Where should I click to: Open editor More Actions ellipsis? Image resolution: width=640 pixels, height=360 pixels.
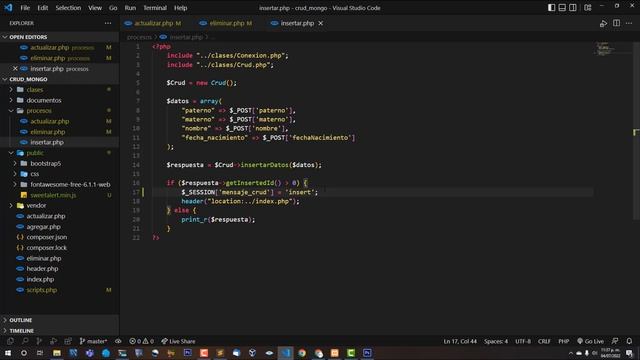click(629, 23)
